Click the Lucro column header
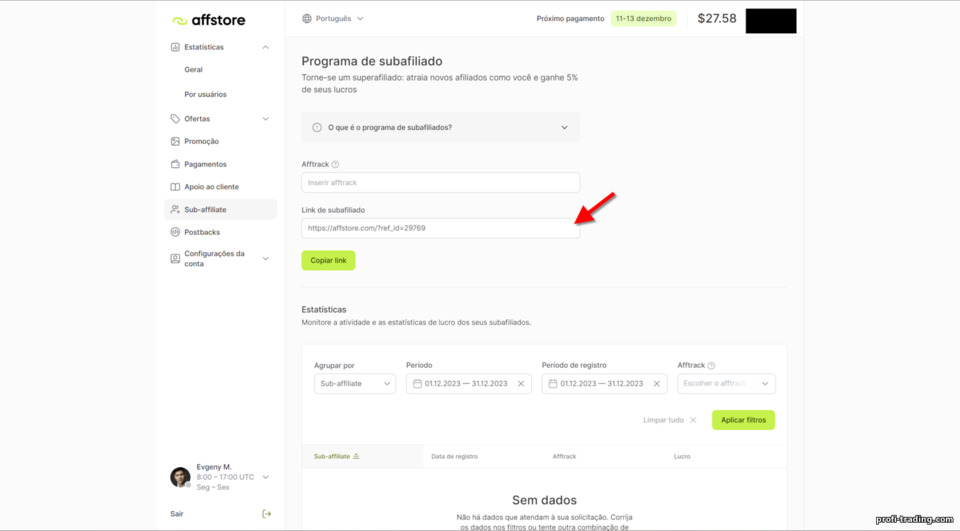Screen dimensions: 960x531 point(682,456)
